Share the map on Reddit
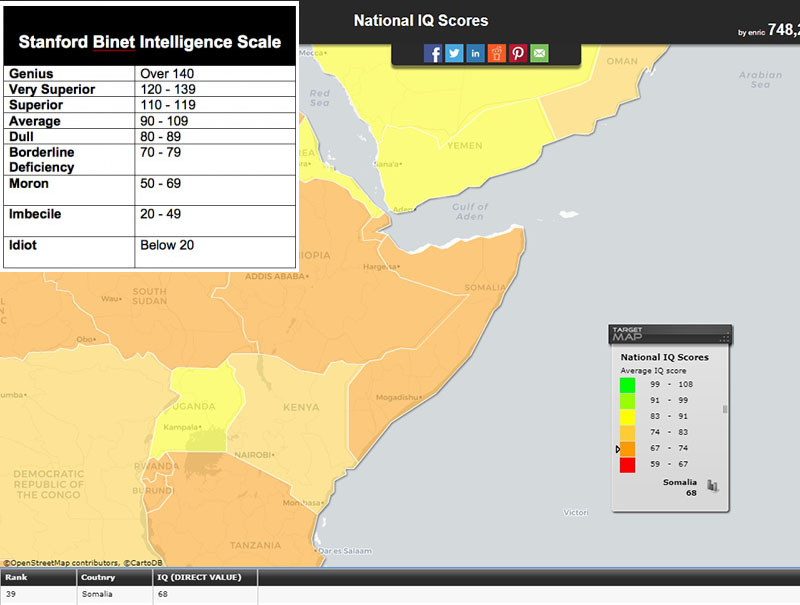 (497, 54)
